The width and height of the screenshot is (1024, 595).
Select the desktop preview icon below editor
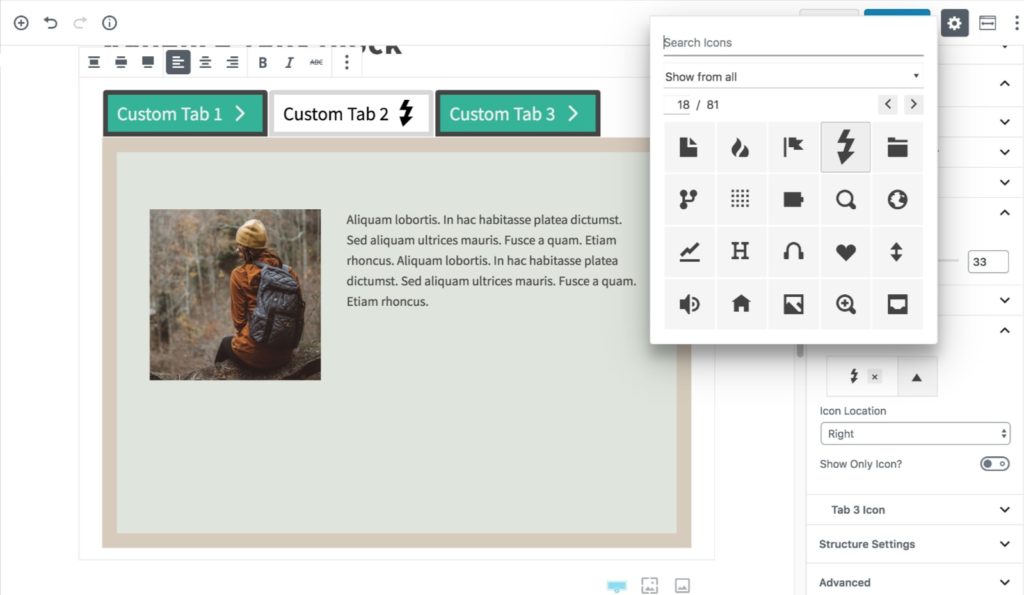(x=616, y=586)
